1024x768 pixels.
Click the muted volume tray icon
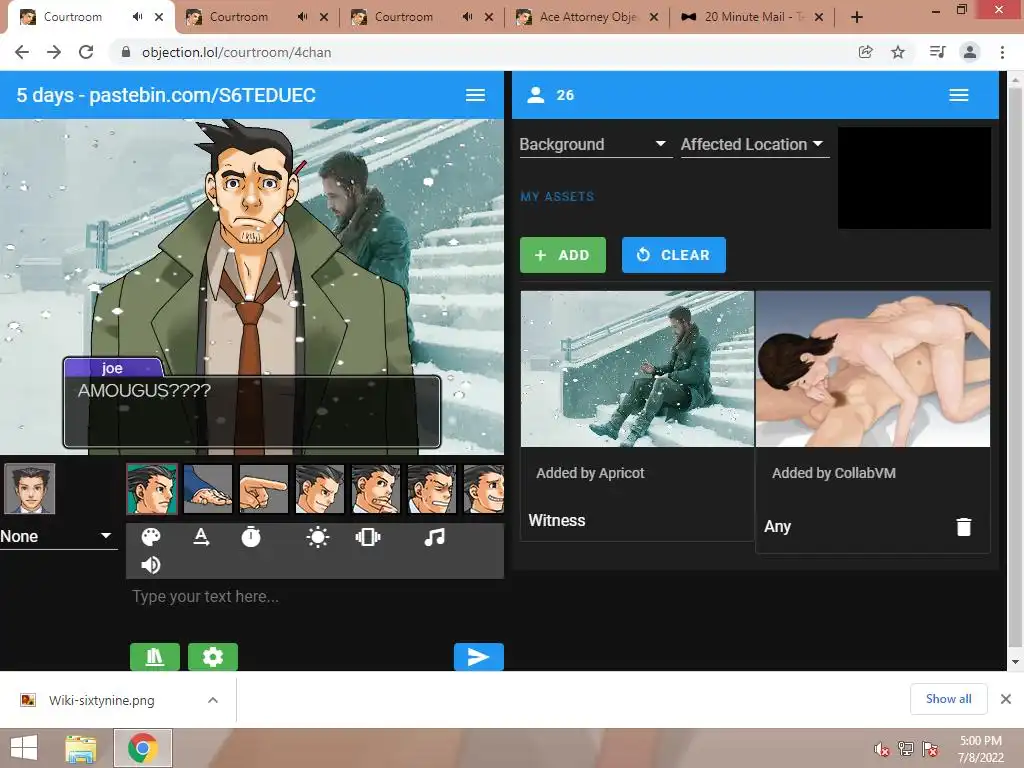882,748
